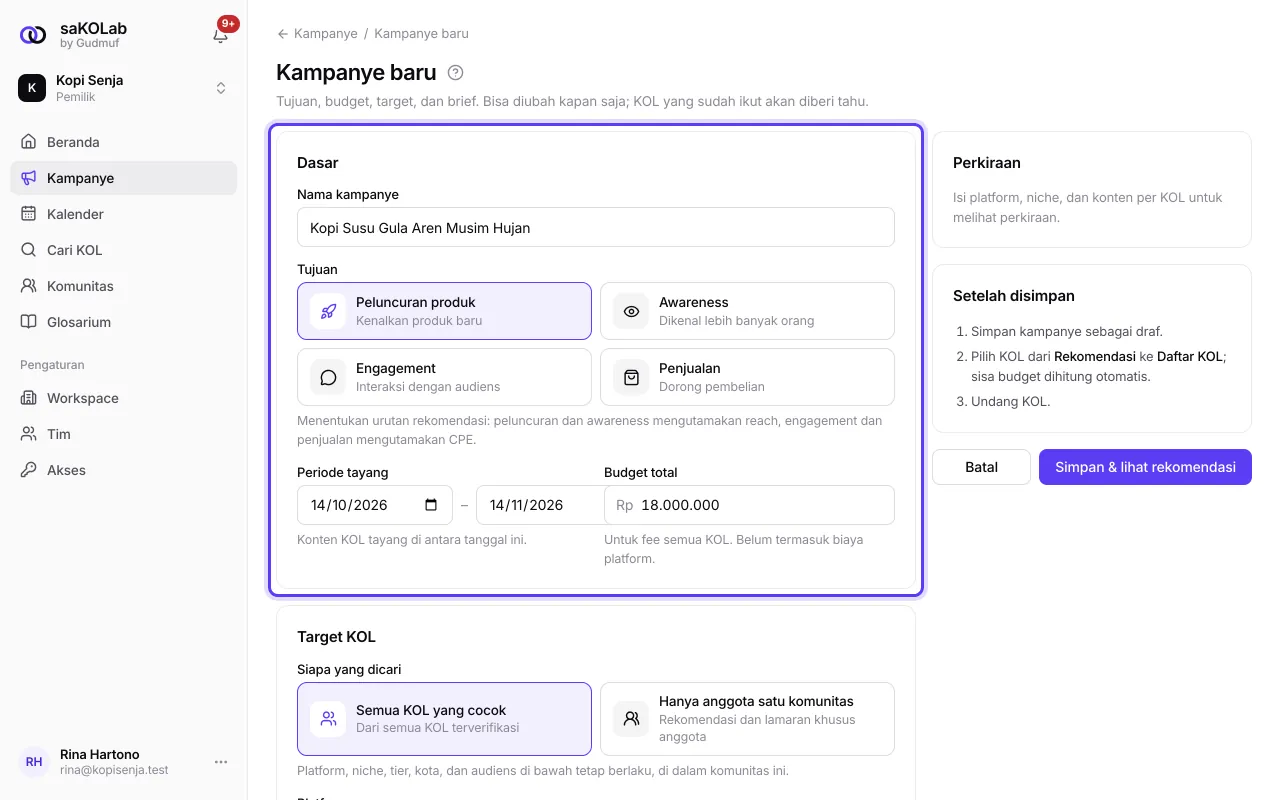Image resolution: width=1280 pixels, height=800 pixels.
Task: Select the Peluncuran produk goal
Action: [444, 311]
